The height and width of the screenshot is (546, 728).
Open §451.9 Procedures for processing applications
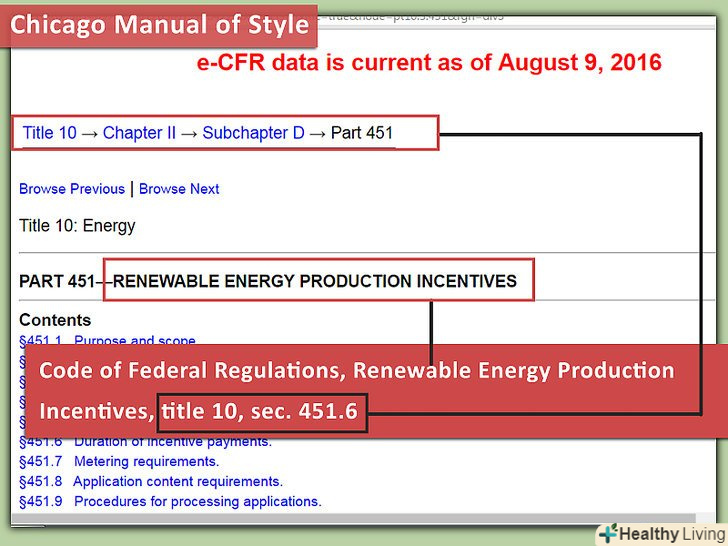click(x=170, y=501)
